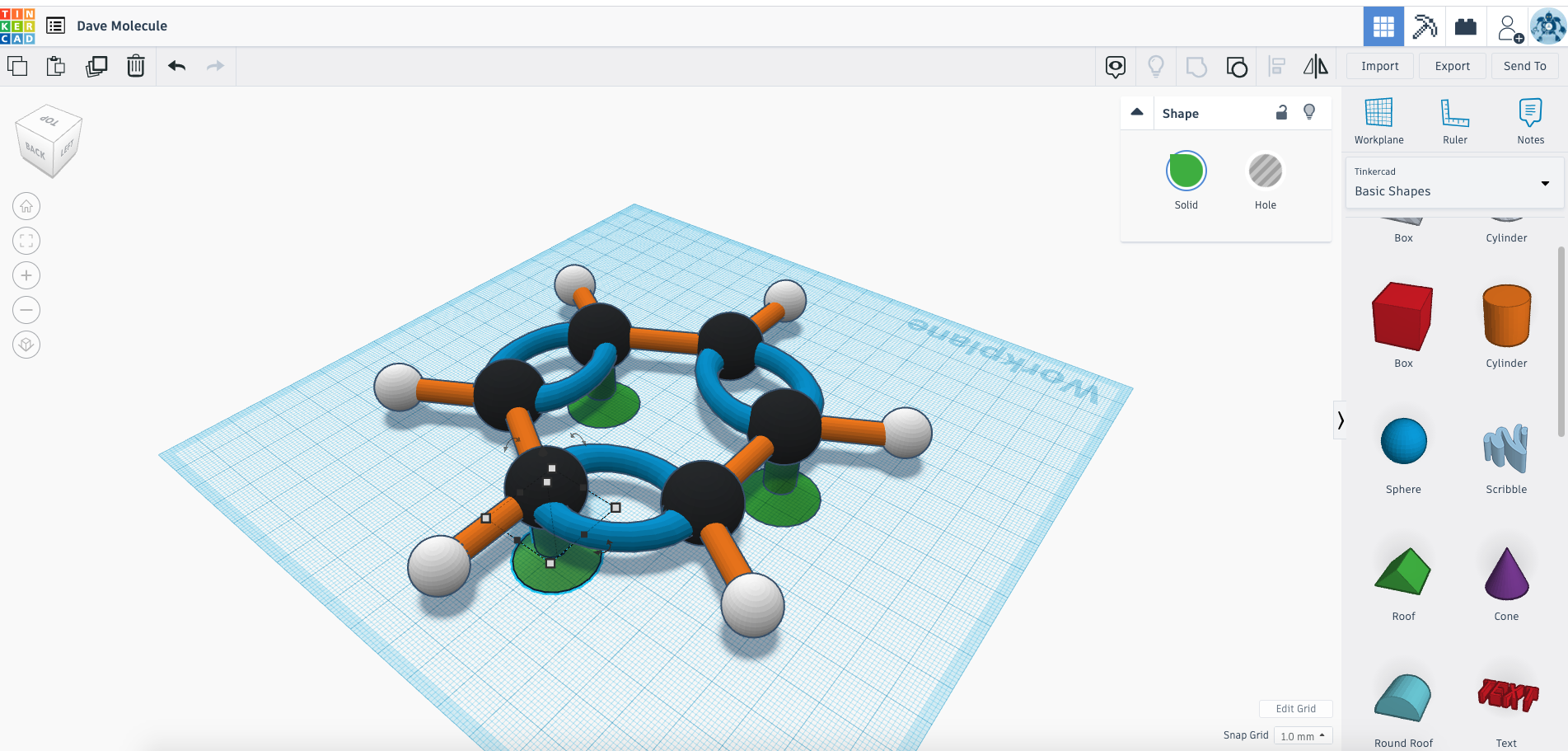Pick the green Solid color swatch
Viewport: 1568px width, 751px height.
click(1186, 171)
